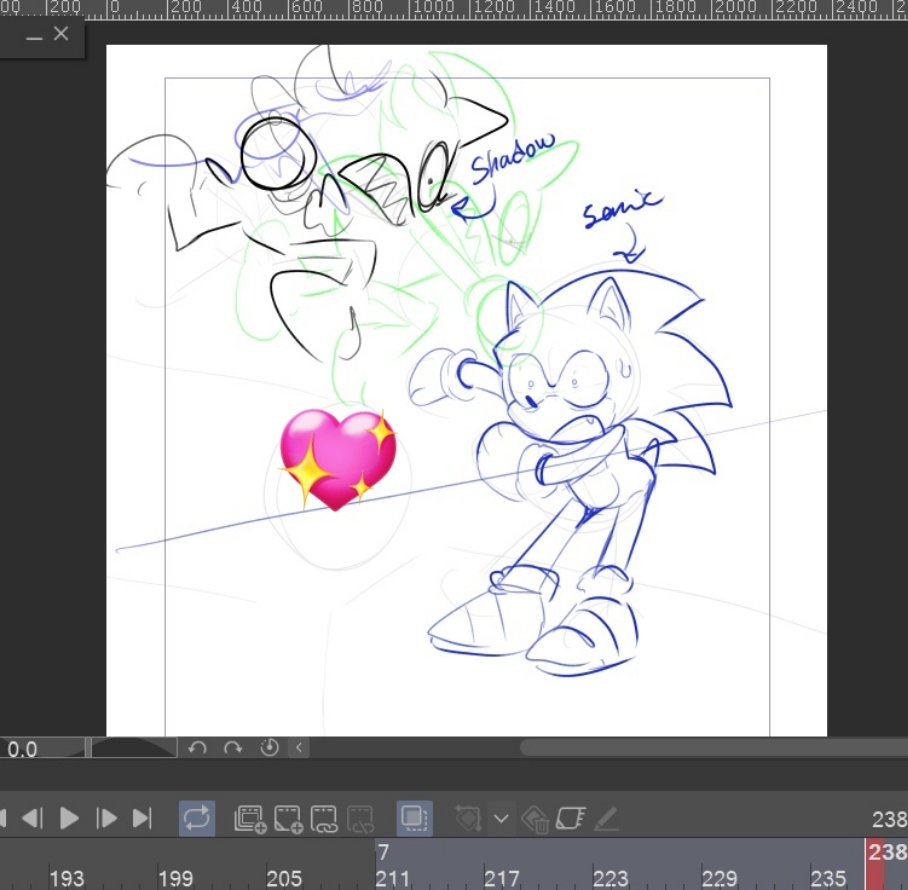
Task: Toggle loop playback in timeline
Action: click(x=196, y=818)
